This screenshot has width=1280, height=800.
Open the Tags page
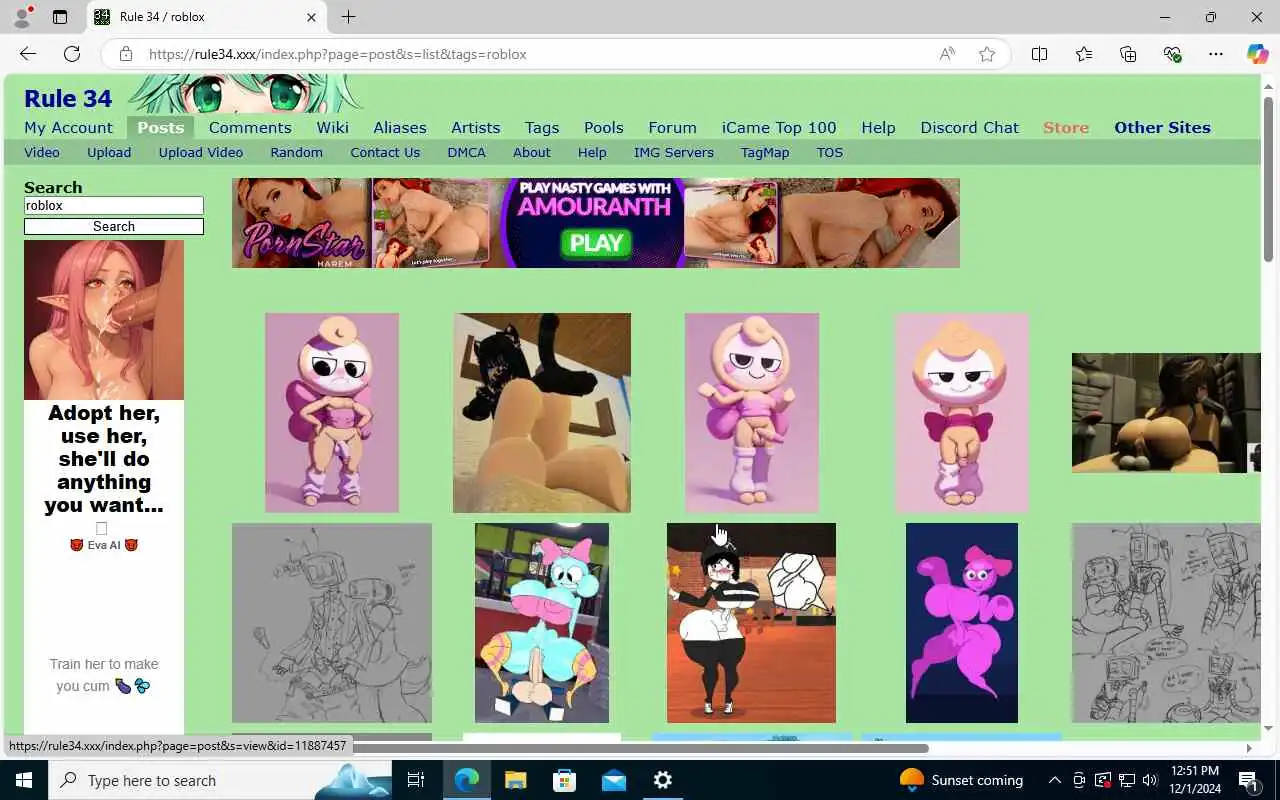(542, 127)
